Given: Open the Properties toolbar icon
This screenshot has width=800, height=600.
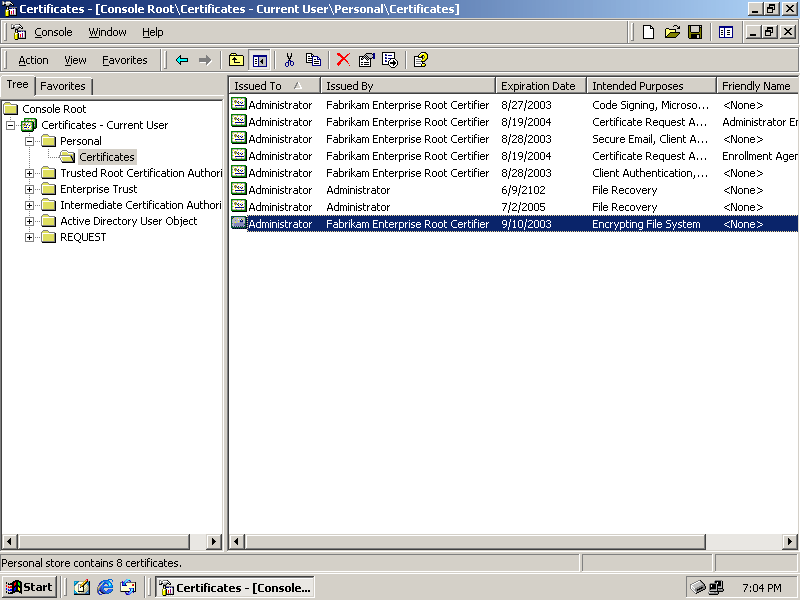Looking at the screenshot, I should coord(367,60).
